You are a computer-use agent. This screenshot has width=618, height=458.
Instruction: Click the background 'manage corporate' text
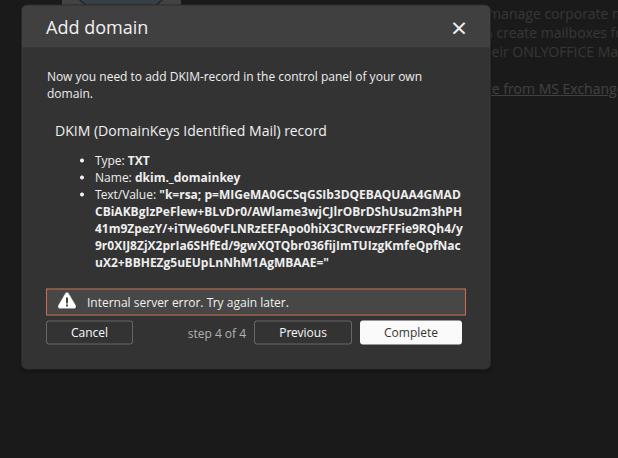point(555,14)
